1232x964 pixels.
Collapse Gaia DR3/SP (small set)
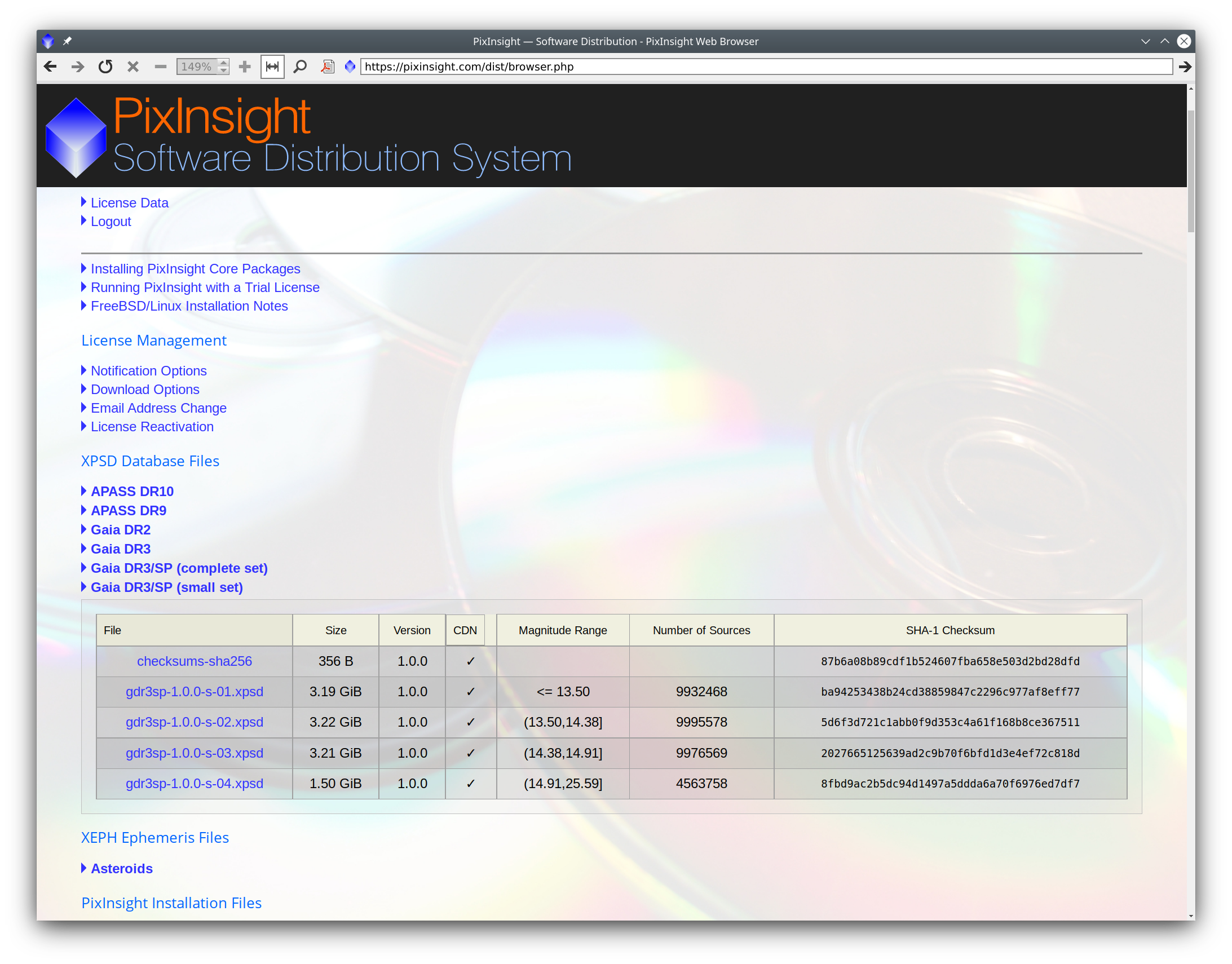pos(166,587)
